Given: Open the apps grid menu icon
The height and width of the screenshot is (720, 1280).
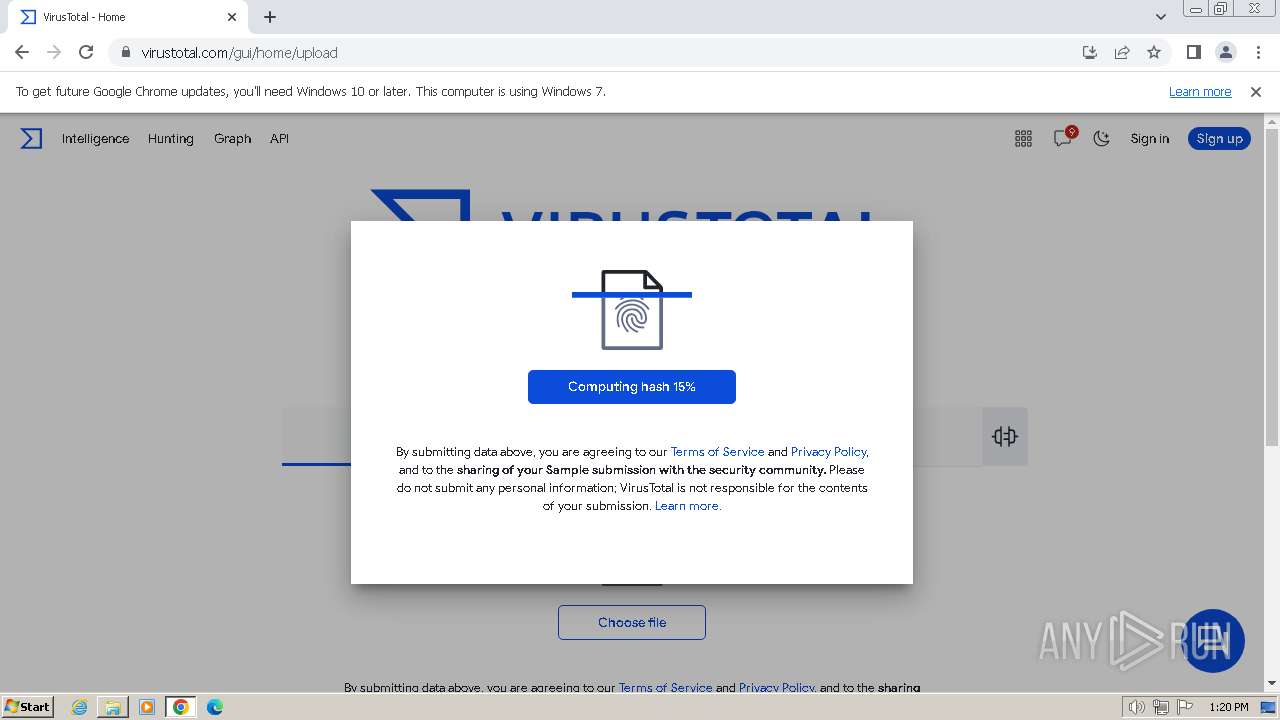Looking at the screenshot, I should coord(1023,139).
